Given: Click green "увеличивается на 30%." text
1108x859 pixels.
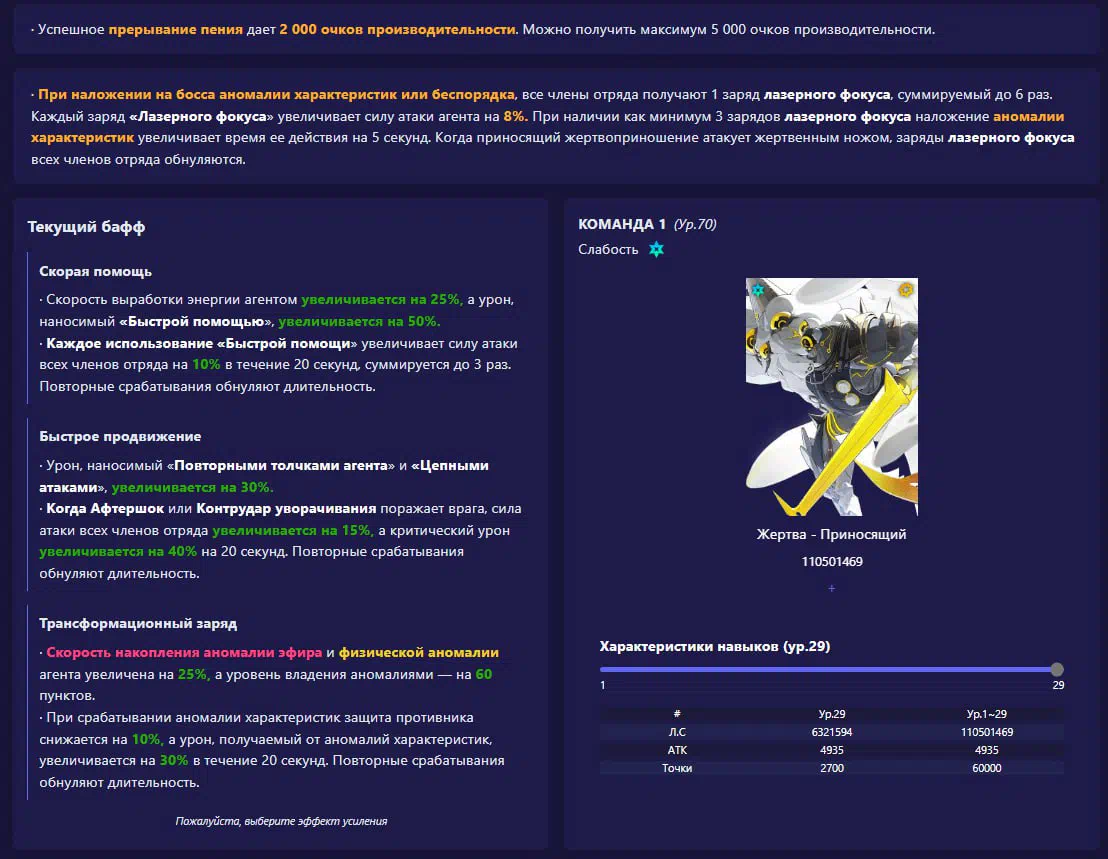Looking at the screenshot, I should tap(192, 487).
